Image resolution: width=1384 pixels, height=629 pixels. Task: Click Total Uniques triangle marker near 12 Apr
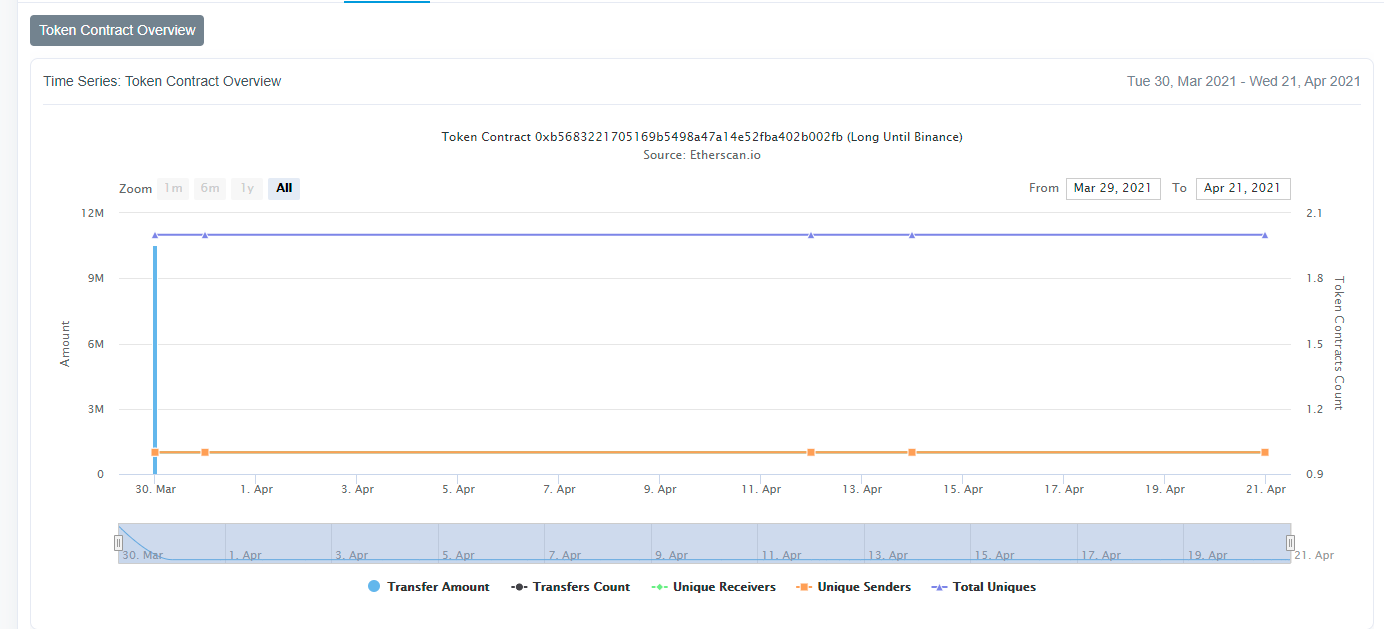[811, 235]
